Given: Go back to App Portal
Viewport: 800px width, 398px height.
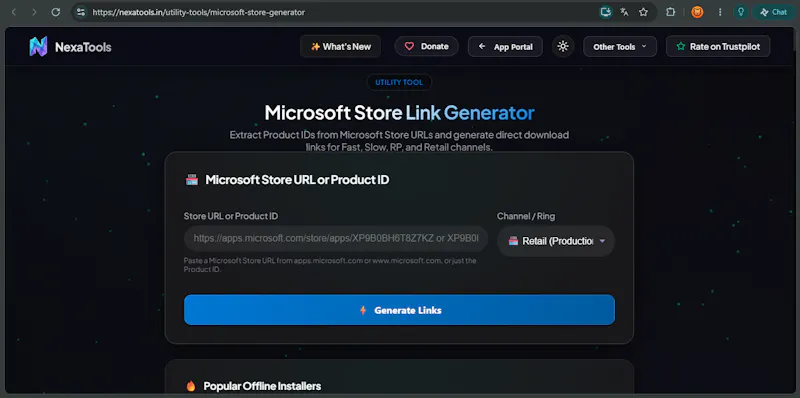Looking at the screenshot, I should (x=505, y=46).
